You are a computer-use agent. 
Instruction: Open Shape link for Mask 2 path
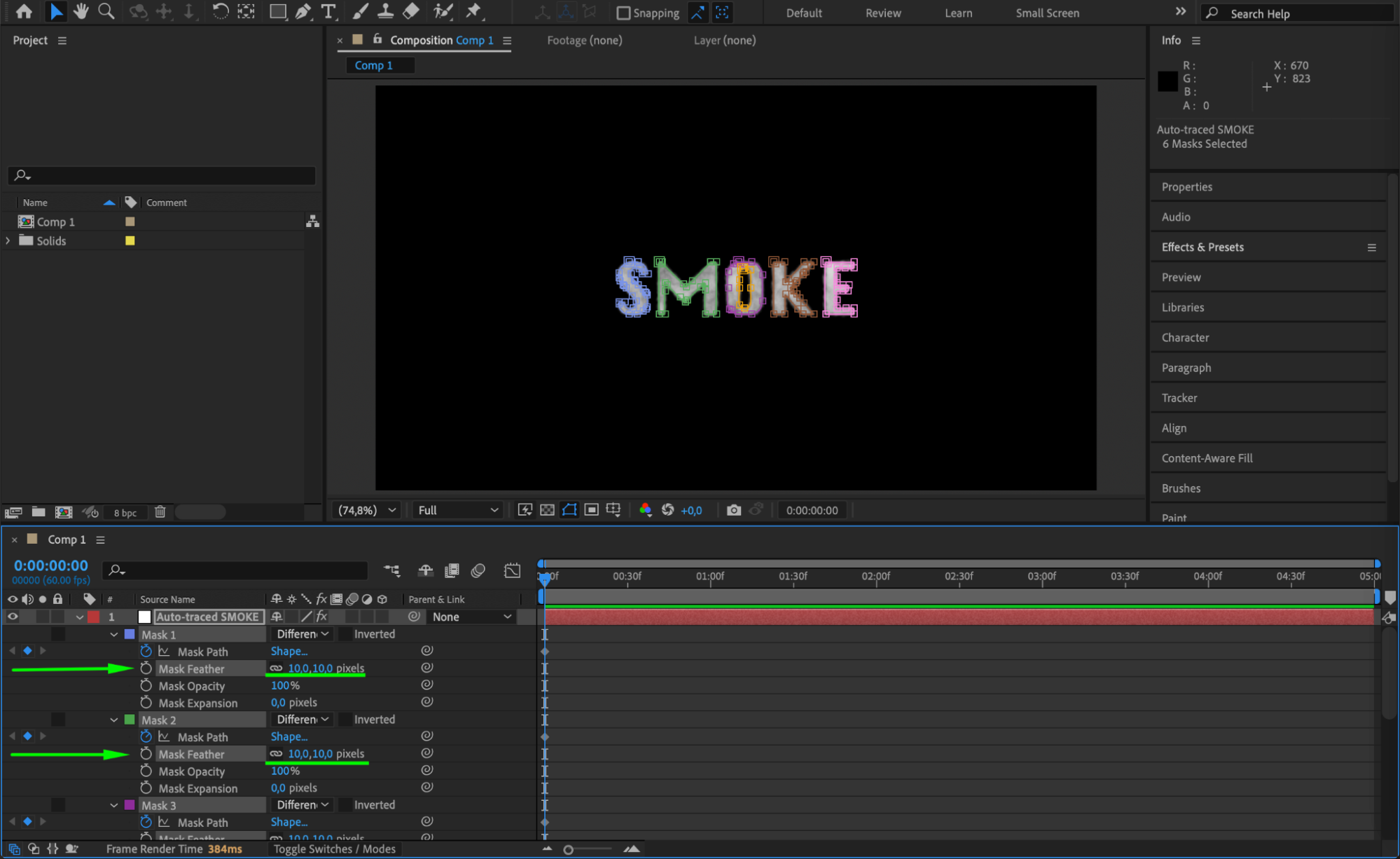[x=289, y=736]
